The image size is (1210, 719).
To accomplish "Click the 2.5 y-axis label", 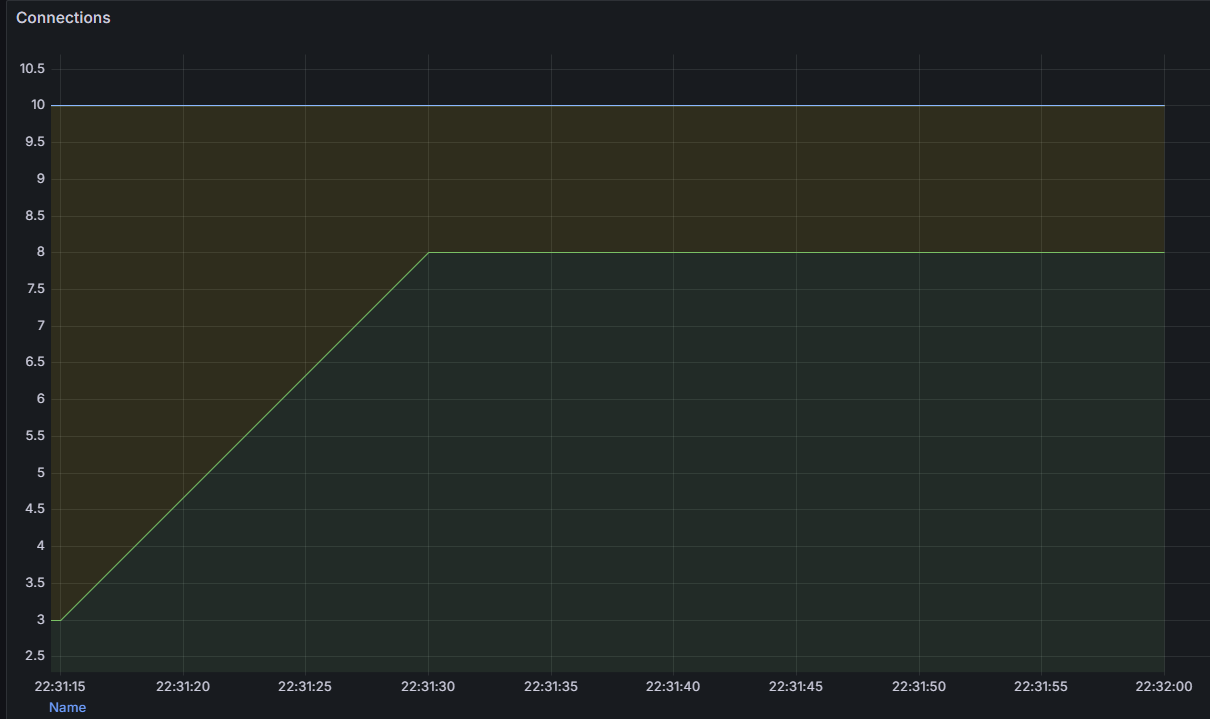I will (36, 656).
